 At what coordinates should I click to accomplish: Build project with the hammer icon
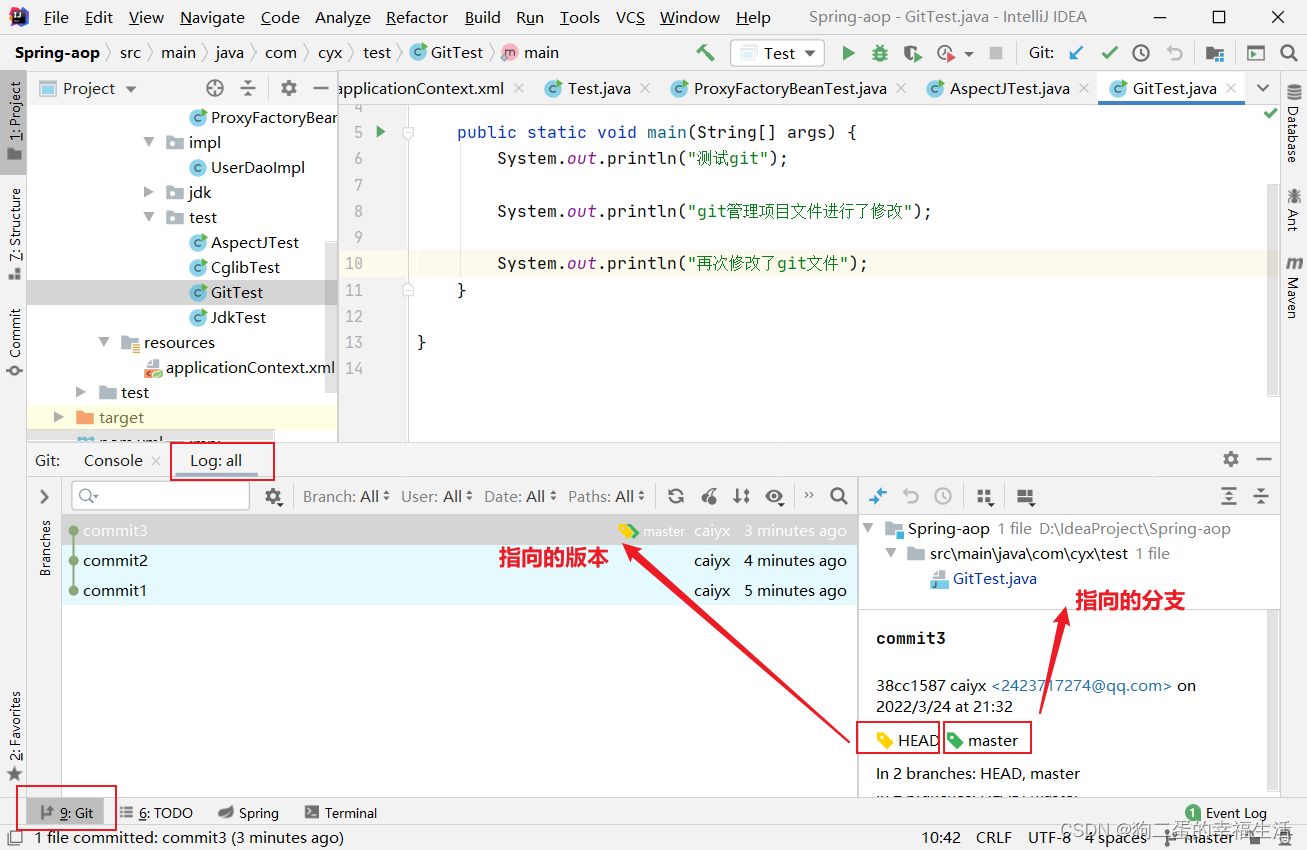click(x=705, y=53)
